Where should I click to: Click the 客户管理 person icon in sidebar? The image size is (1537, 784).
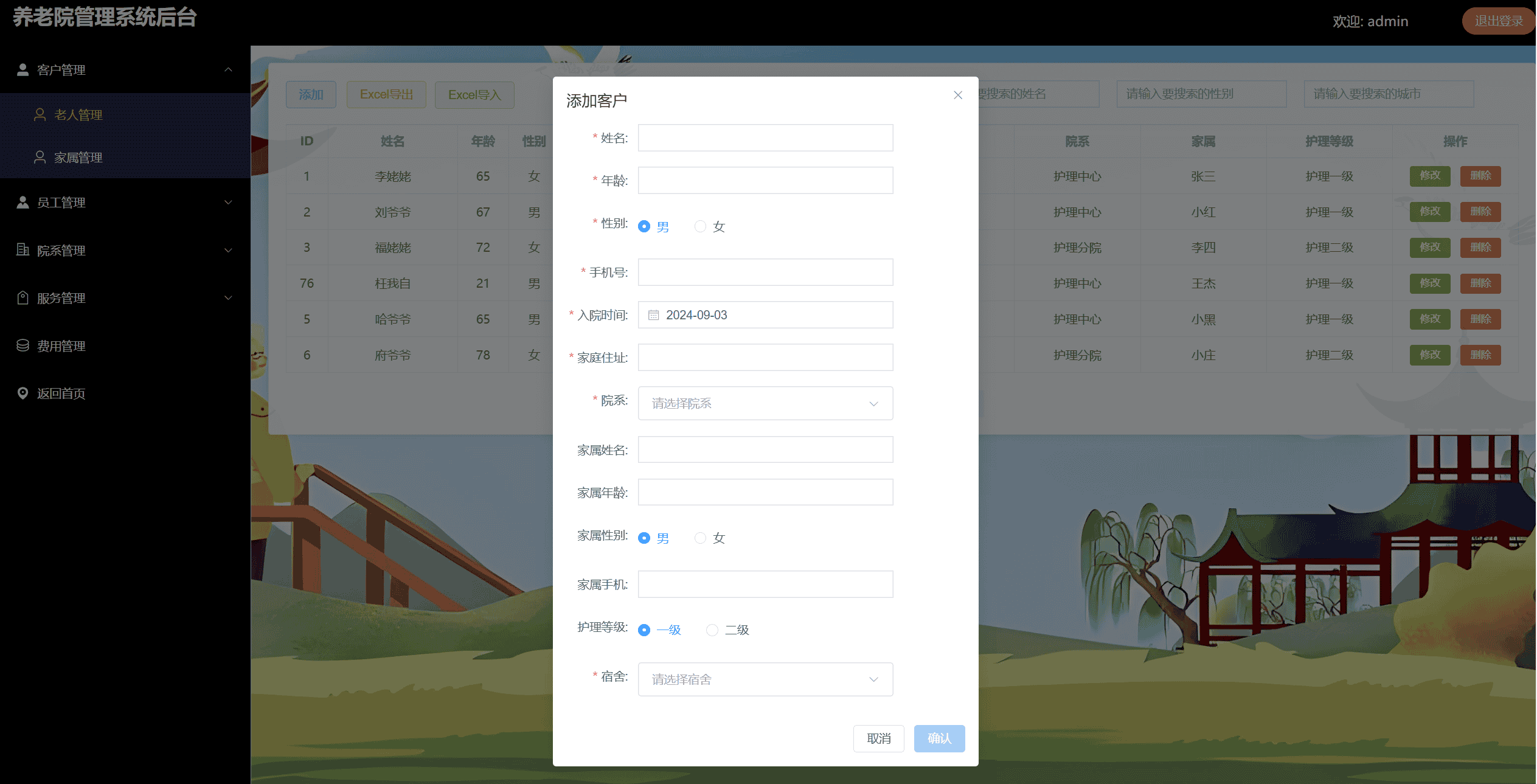click(23, 70)
